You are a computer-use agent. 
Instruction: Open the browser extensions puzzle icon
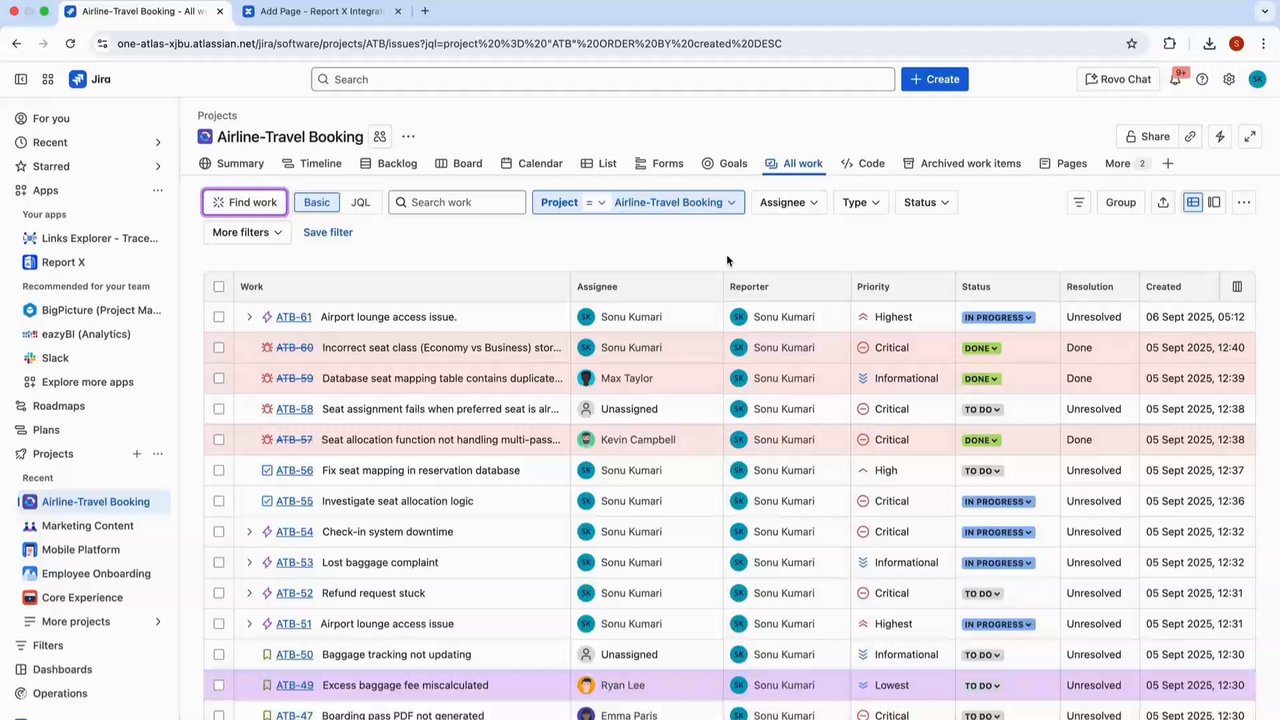[x=1169, y=43]
